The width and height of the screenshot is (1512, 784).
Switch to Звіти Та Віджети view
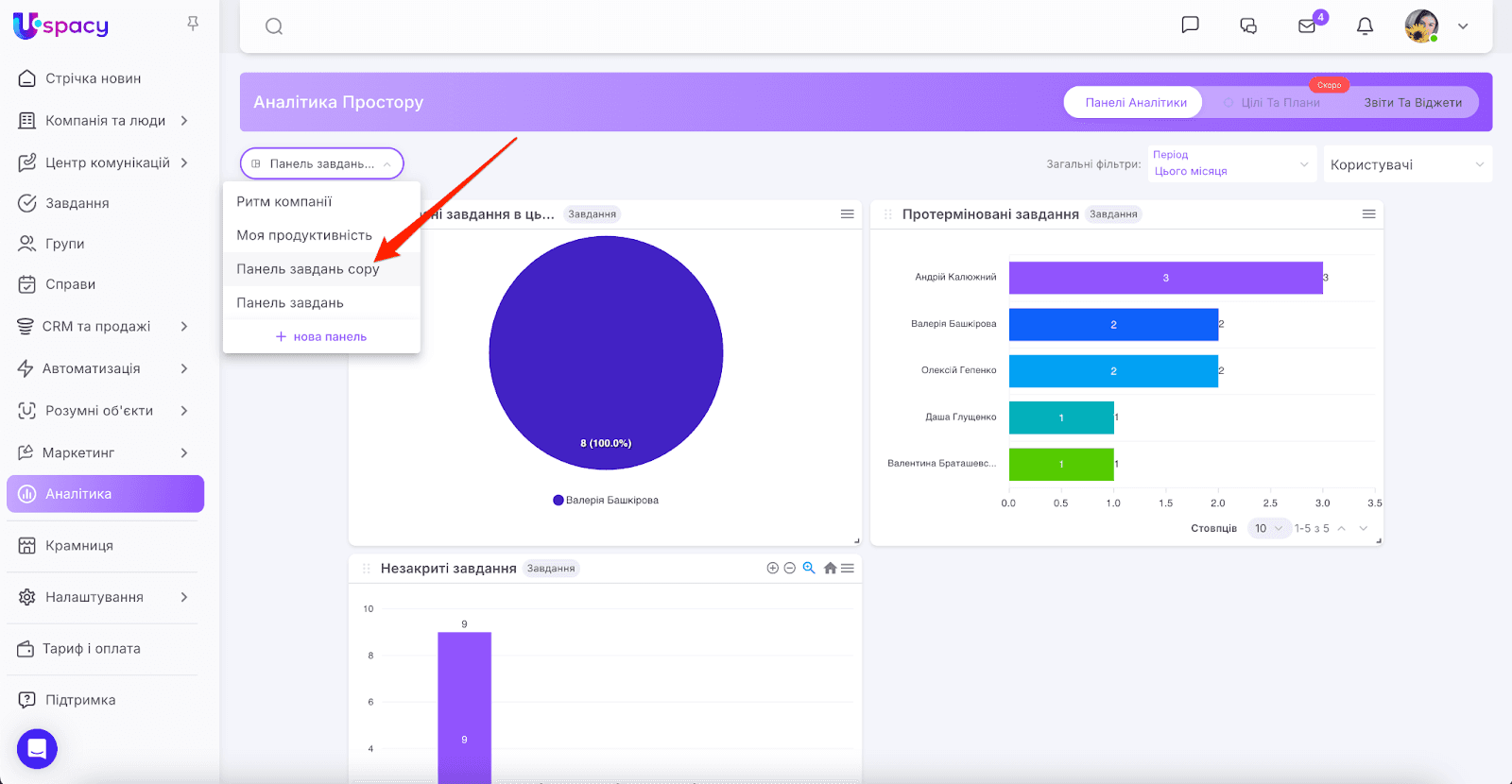tap(1412, 102)
